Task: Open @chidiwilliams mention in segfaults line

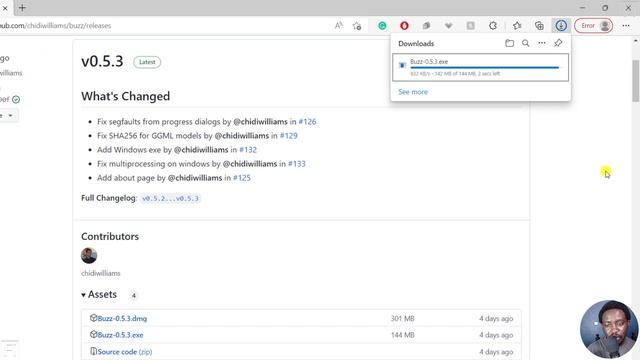Action: pos(260,122)
